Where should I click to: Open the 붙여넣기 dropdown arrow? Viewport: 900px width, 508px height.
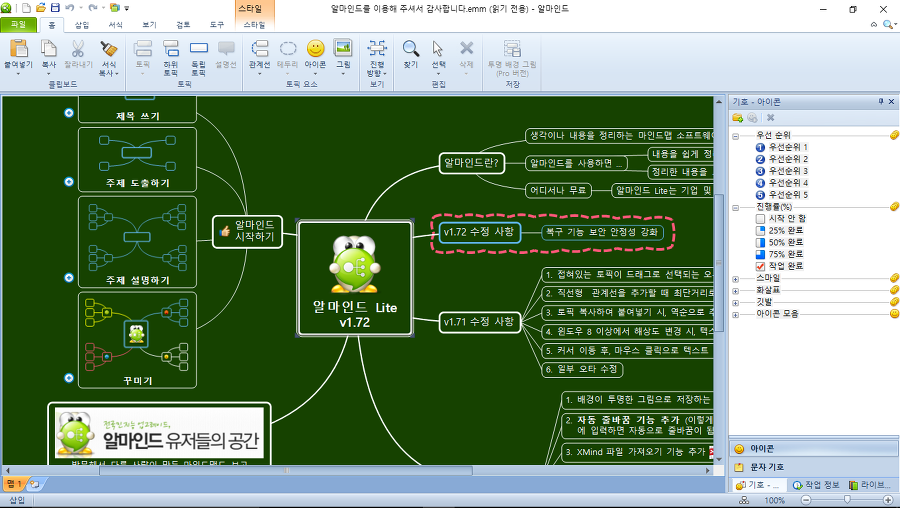pyautogui.click(x=18, y=73)
